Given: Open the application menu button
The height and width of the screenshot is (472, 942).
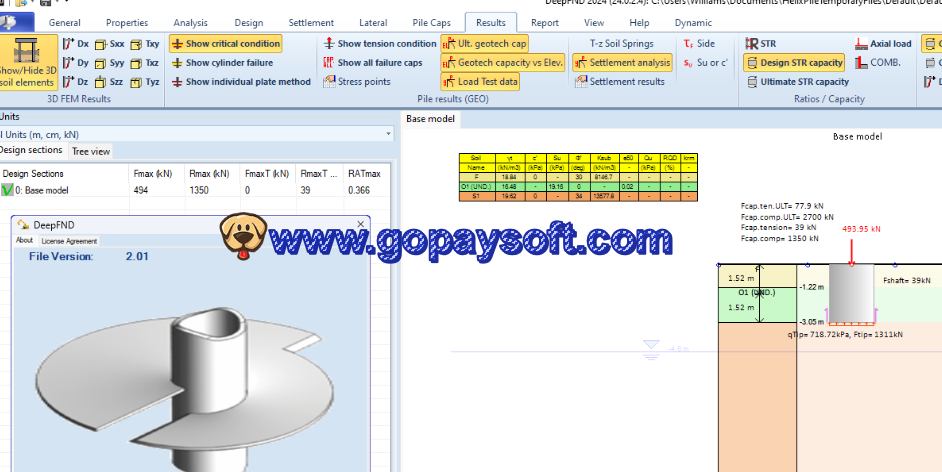Looking at the screenshot, I should pyautogui.click(x=17, y=23).
